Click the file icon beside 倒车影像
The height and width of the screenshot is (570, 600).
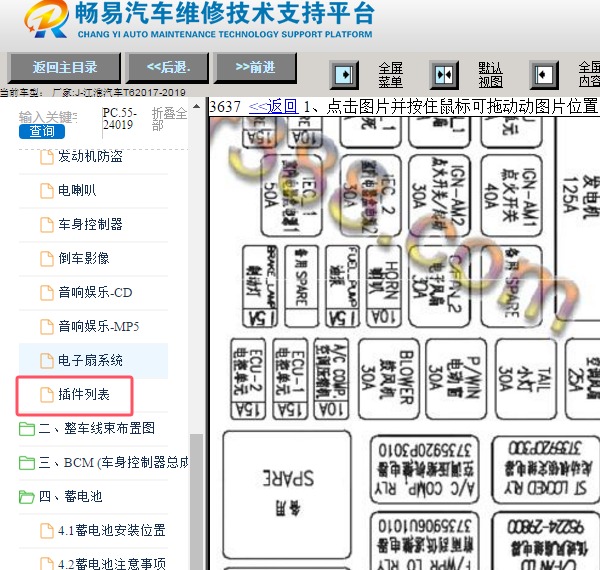pos(45,258)
